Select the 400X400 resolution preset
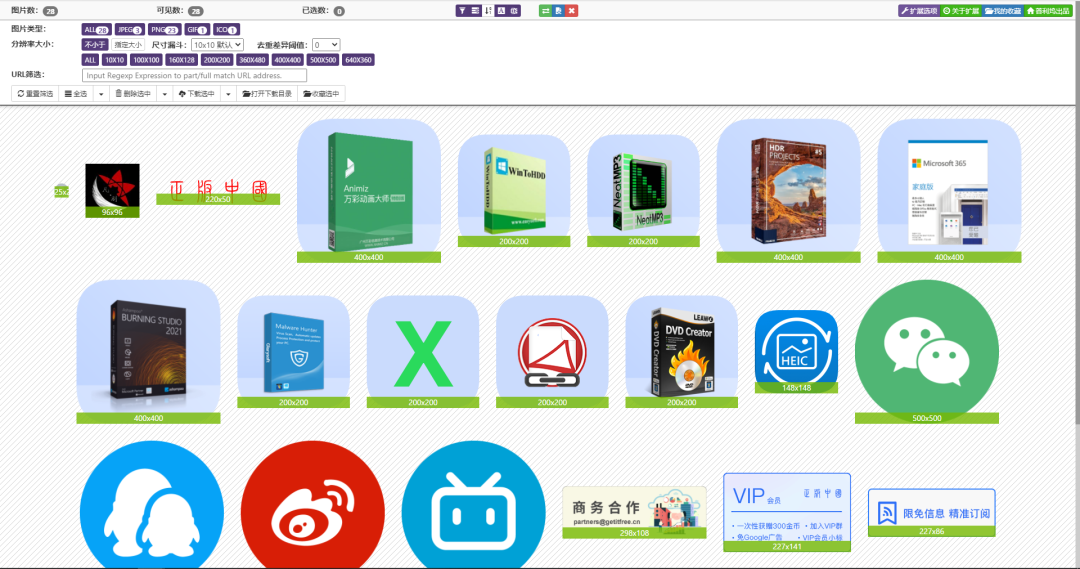Image resolution: width=1080 pixels, height=569 pixels. click(287, 60)
